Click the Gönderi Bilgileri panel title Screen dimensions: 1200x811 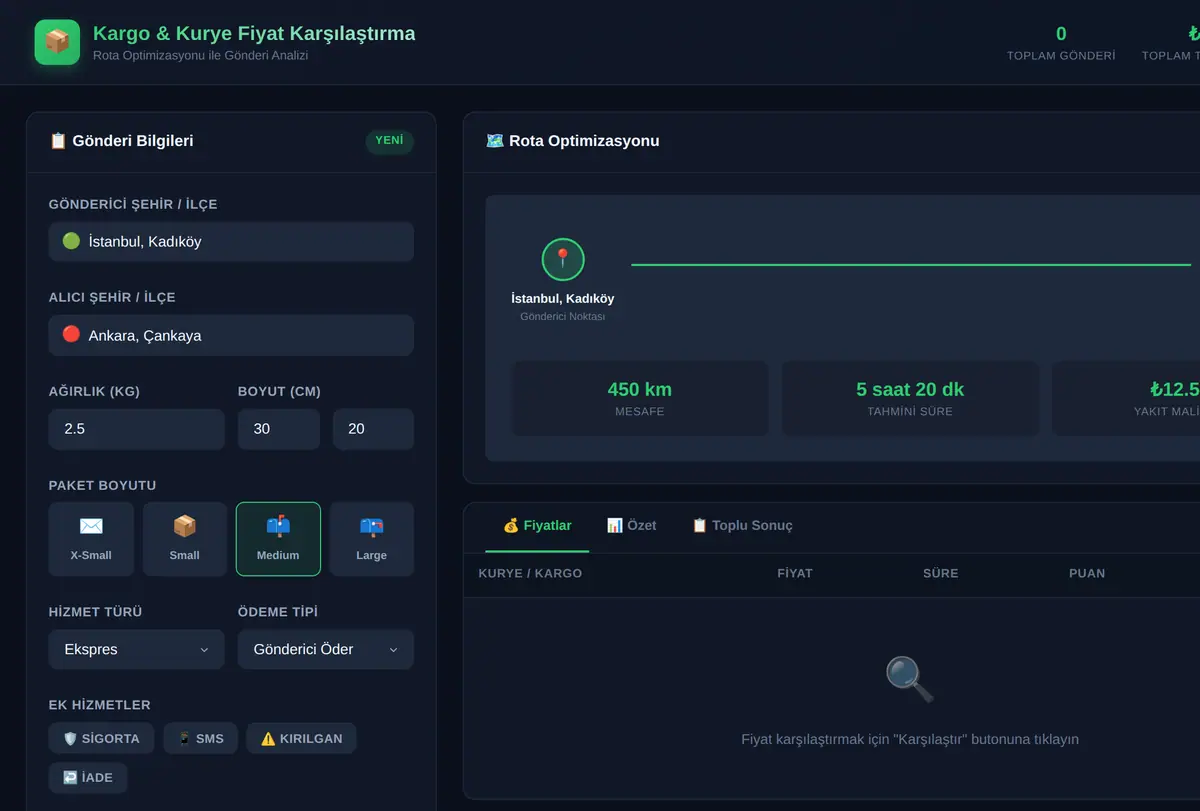[121, 141]
